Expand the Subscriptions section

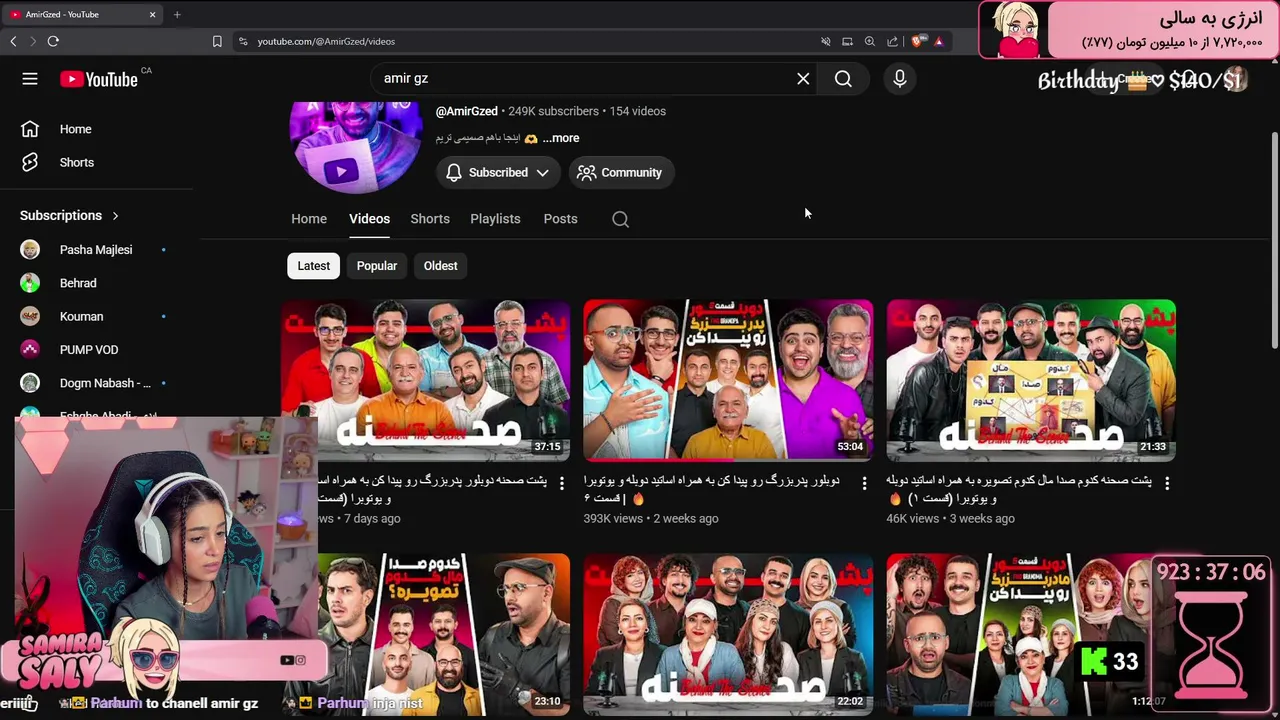click(70, 215)
